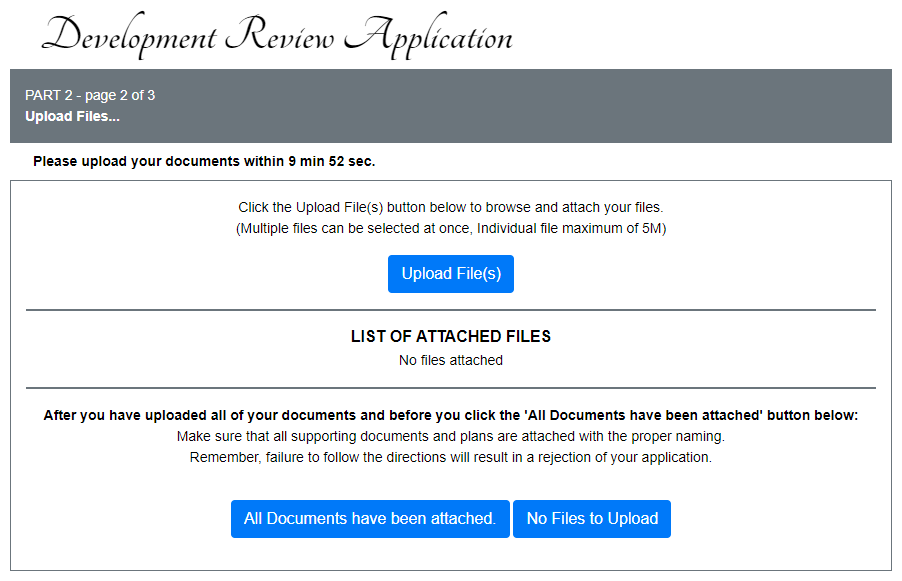Choose the No Files to Upload button
Image resolution: width=902 pixels, height=581 pixels.
coord(591,519)
